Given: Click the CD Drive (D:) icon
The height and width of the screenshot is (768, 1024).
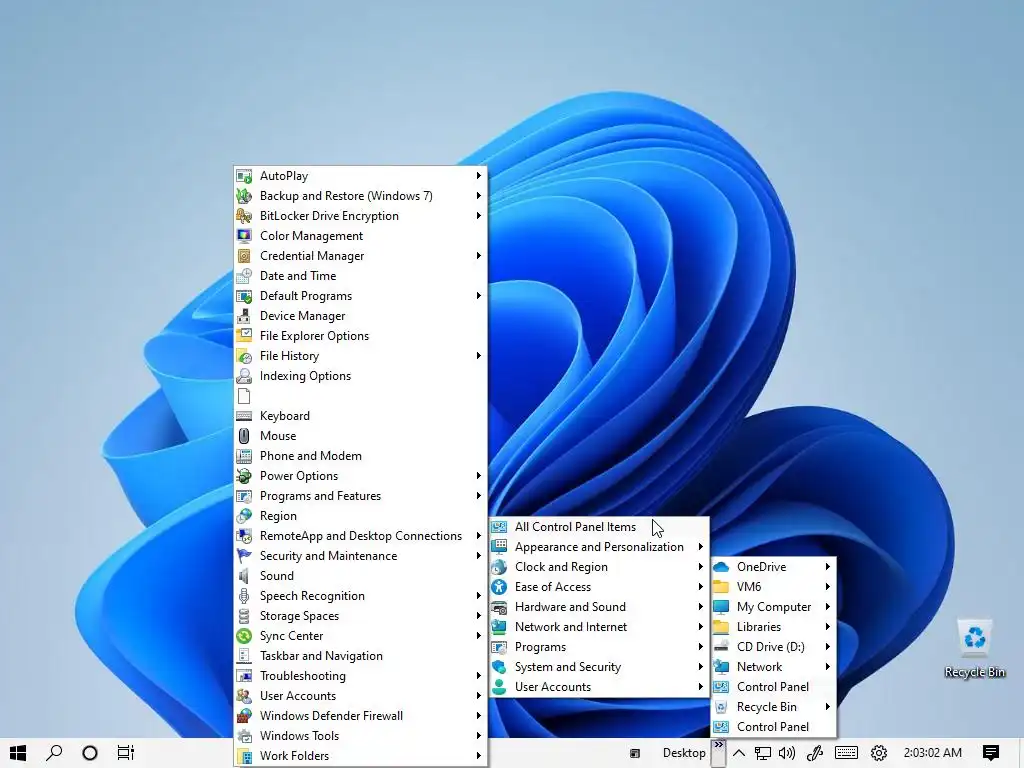Looking at the screenshot, I should pos(722,647).
